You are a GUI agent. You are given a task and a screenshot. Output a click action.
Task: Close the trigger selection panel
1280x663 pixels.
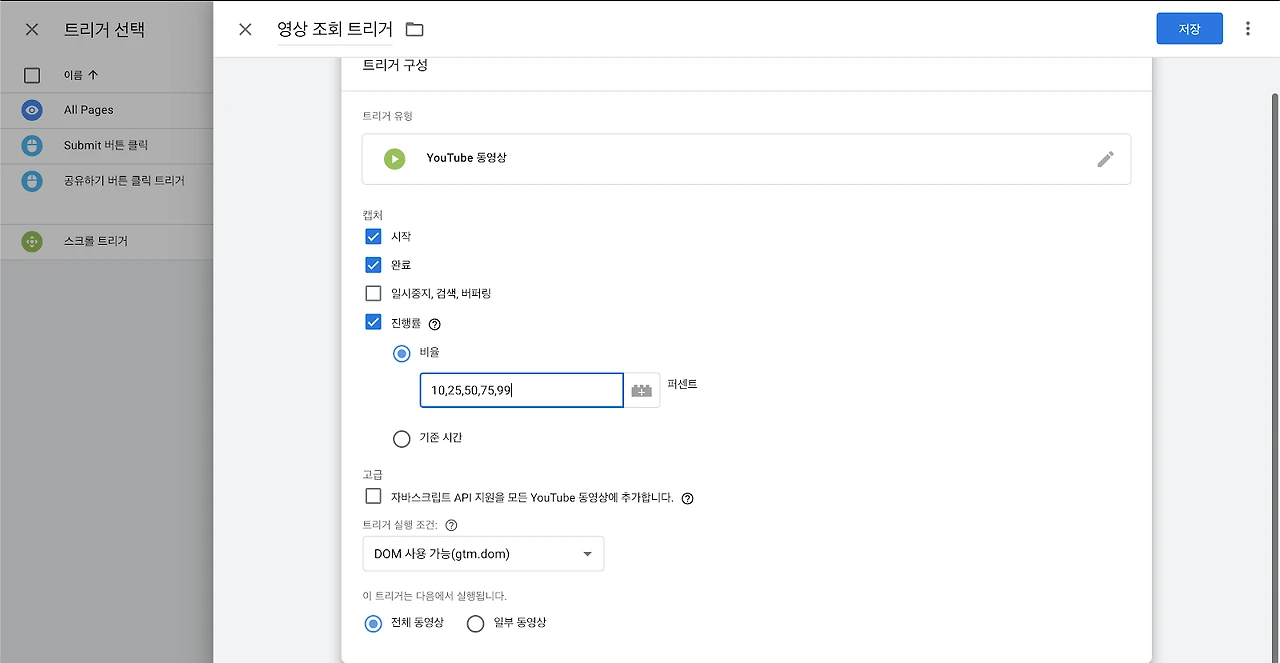32,29
